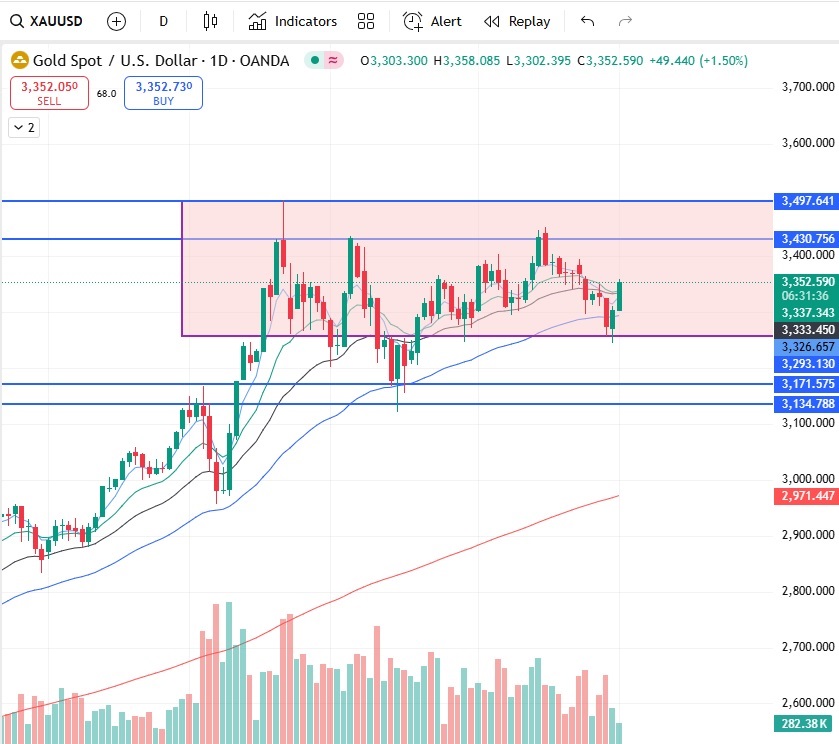Click the compare/add symbol plus icon
The width and height of the screenshot is (839, 744).
pos(117,20)
